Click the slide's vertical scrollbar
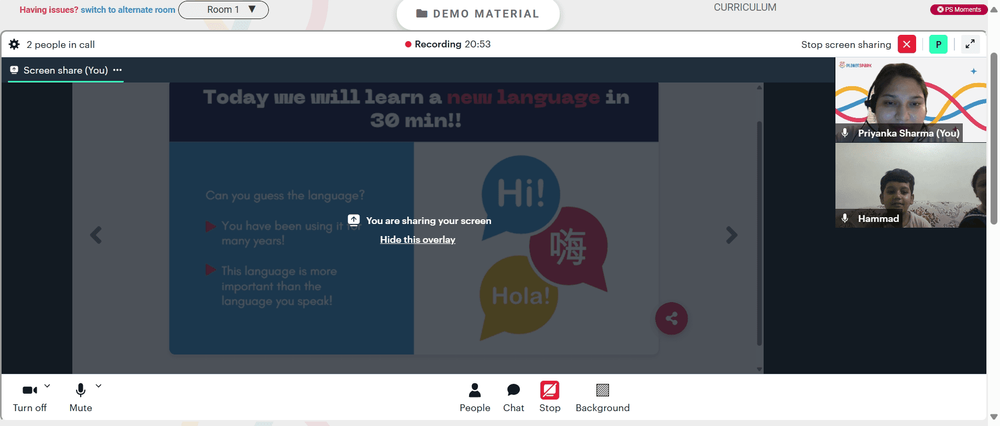Image resolution: width=1000 pixels, height=426 pixels. tap(759, 233)
